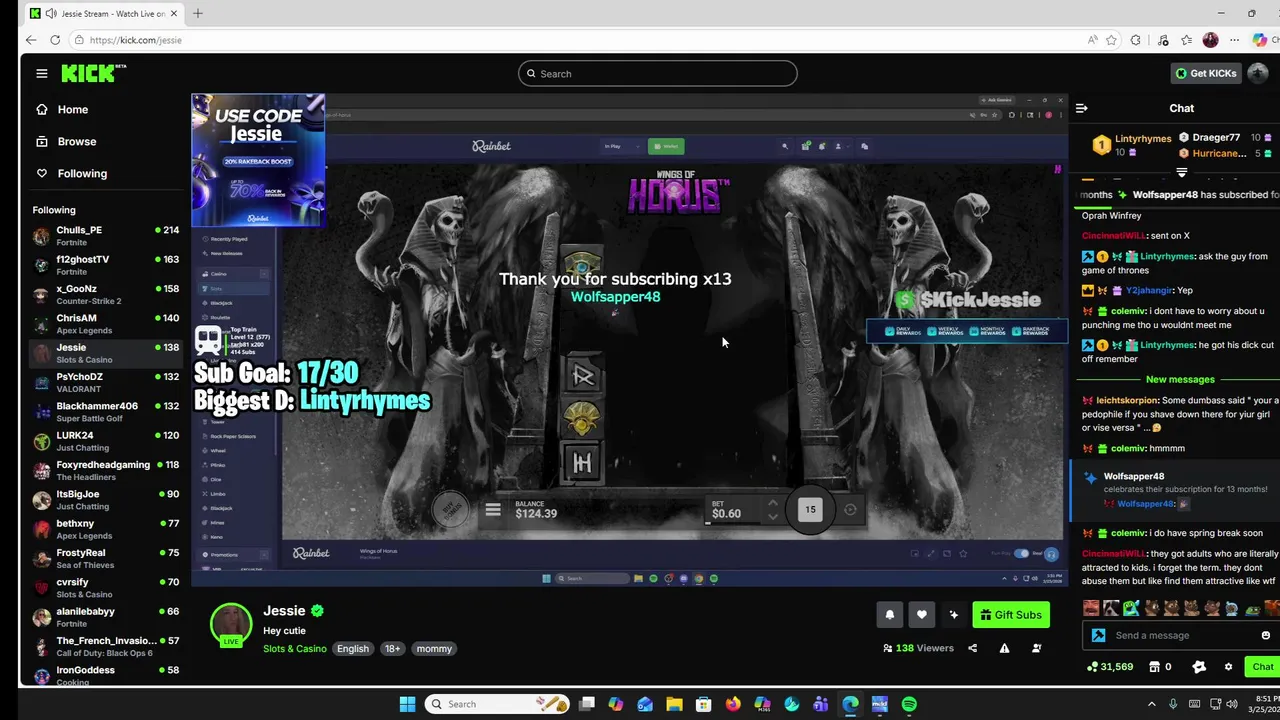Open browser extensions puzzle icon
1280x720 pixels.
click(1135, 40)
